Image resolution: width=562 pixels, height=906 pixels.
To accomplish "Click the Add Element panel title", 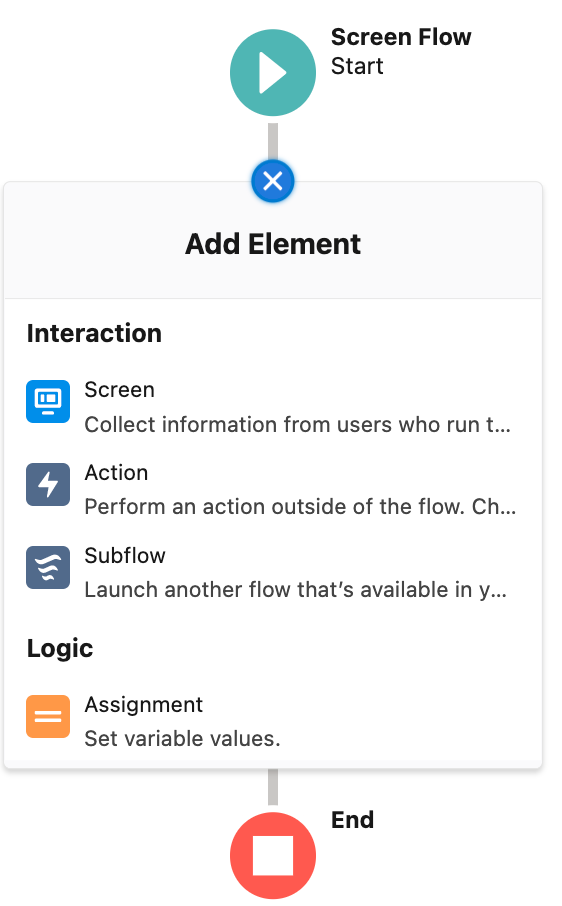I will coord(273,244).
